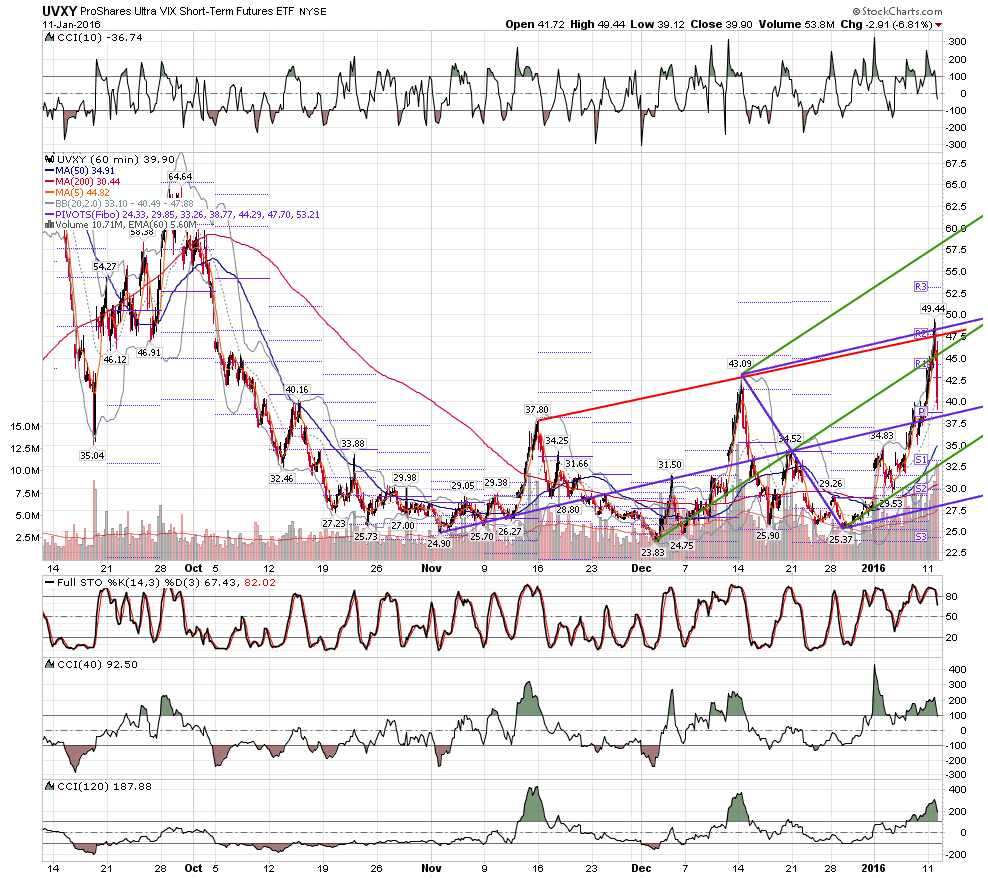
Task: Click the 43.09 peak price label
Action: point(740,364)
